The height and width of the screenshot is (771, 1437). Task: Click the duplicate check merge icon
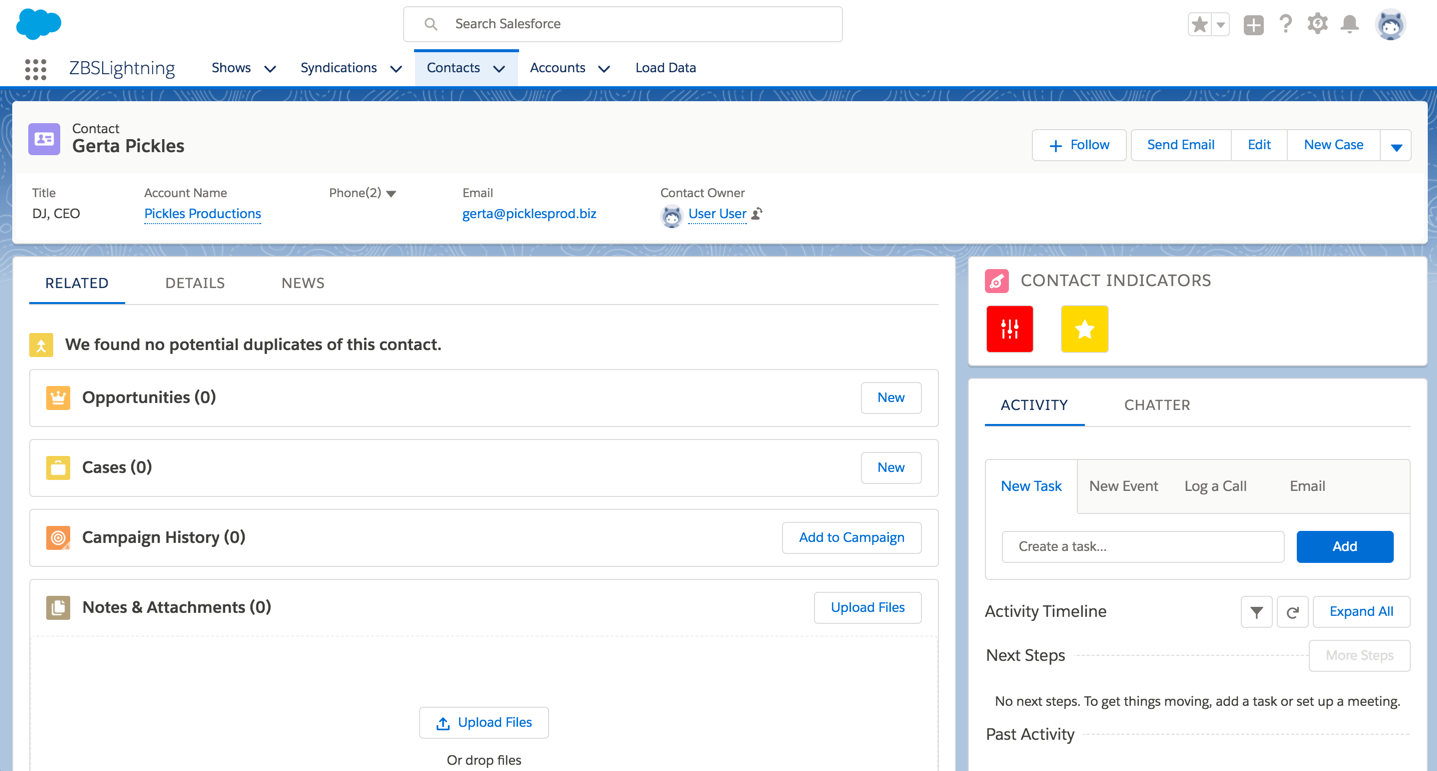41,345
